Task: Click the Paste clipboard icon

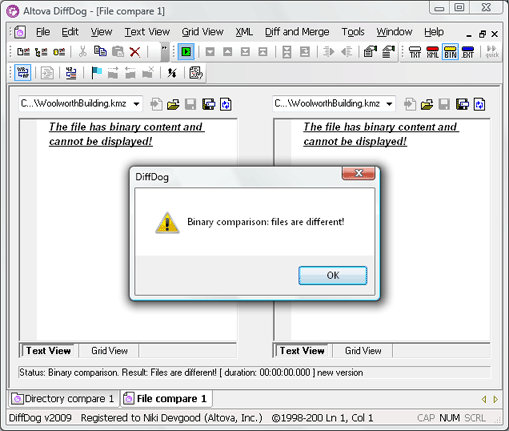Action: coord(118,51)
